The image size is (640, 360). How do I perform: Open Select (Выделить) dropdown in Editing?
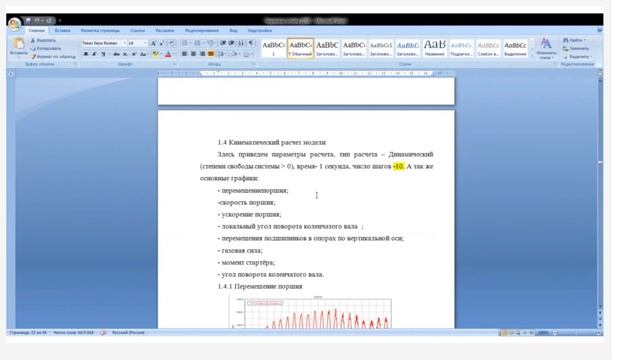coord(578,57)
